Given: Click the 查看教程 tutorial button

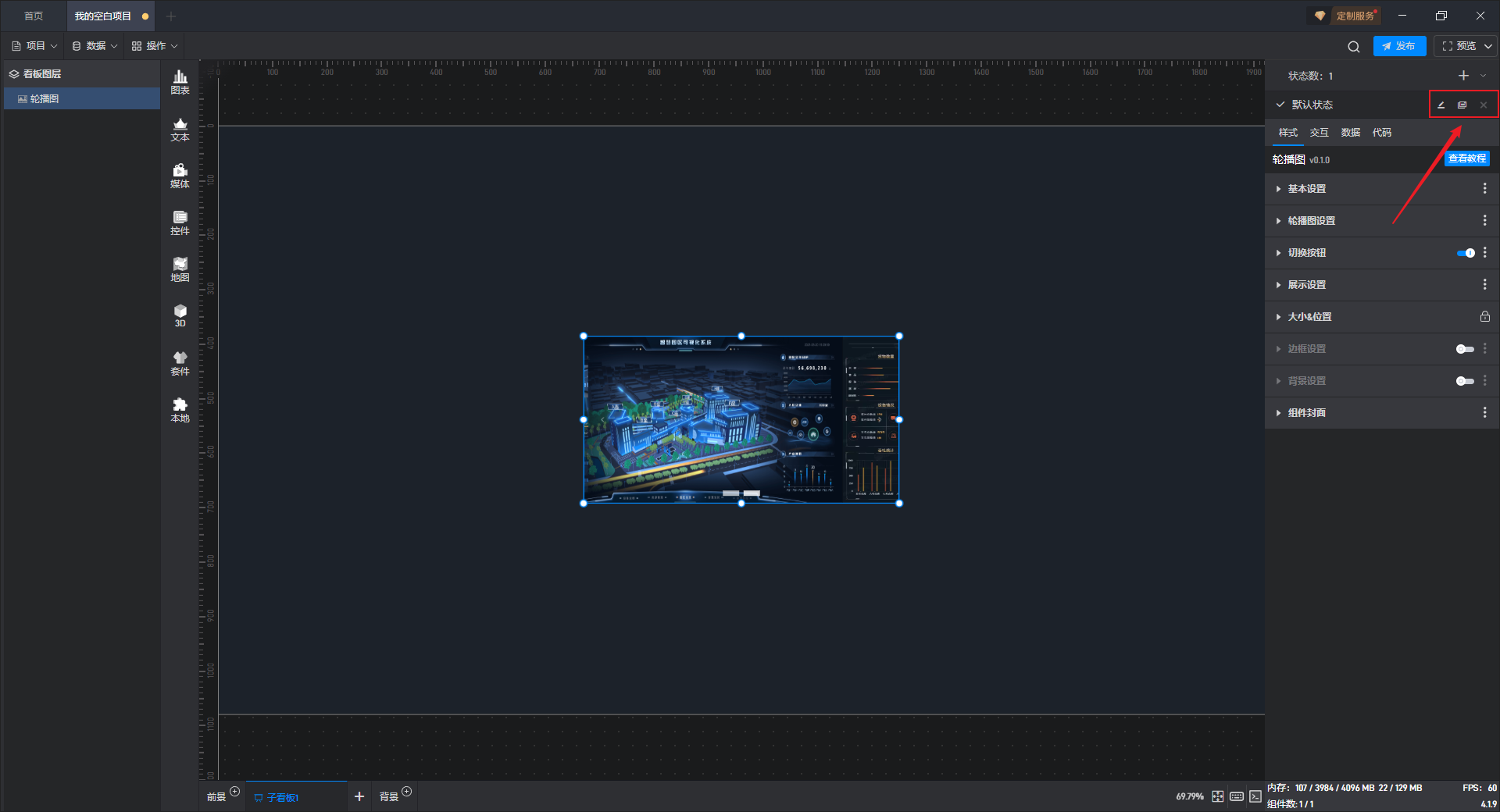Looking at the screenshot, I should pyautogui.click(x=1467, y=158).
